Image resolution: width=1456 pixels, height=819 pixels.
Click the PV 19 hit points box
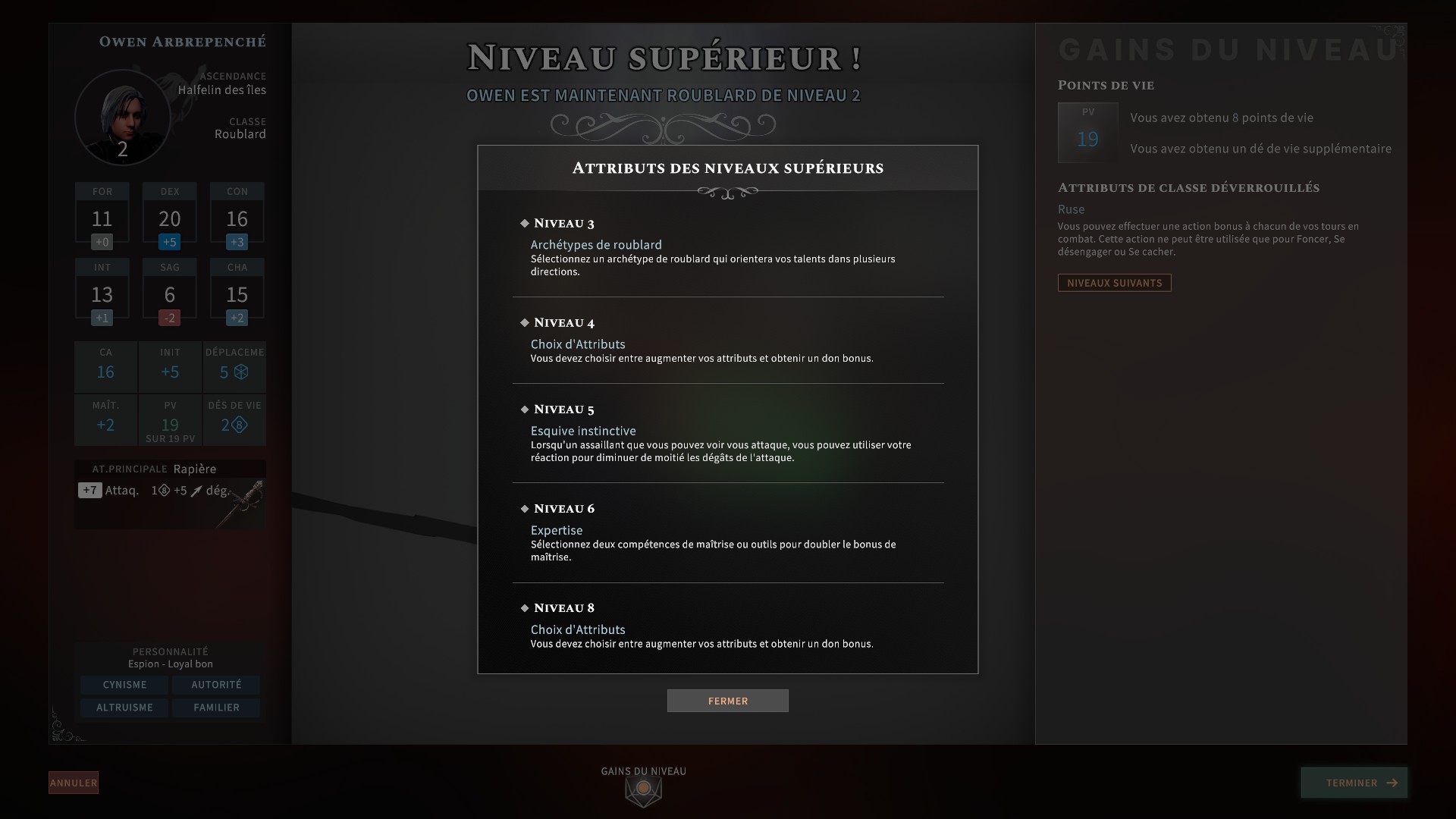click(x=1087, y=133)
